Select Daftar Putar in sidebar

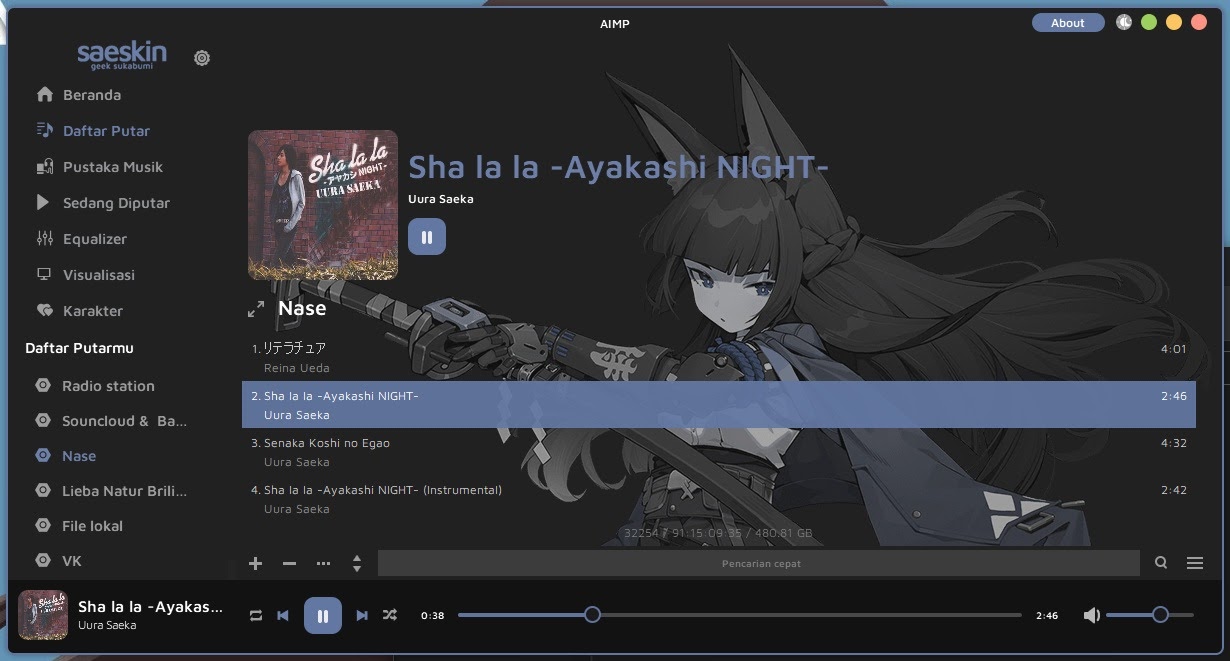coord(92,131)
